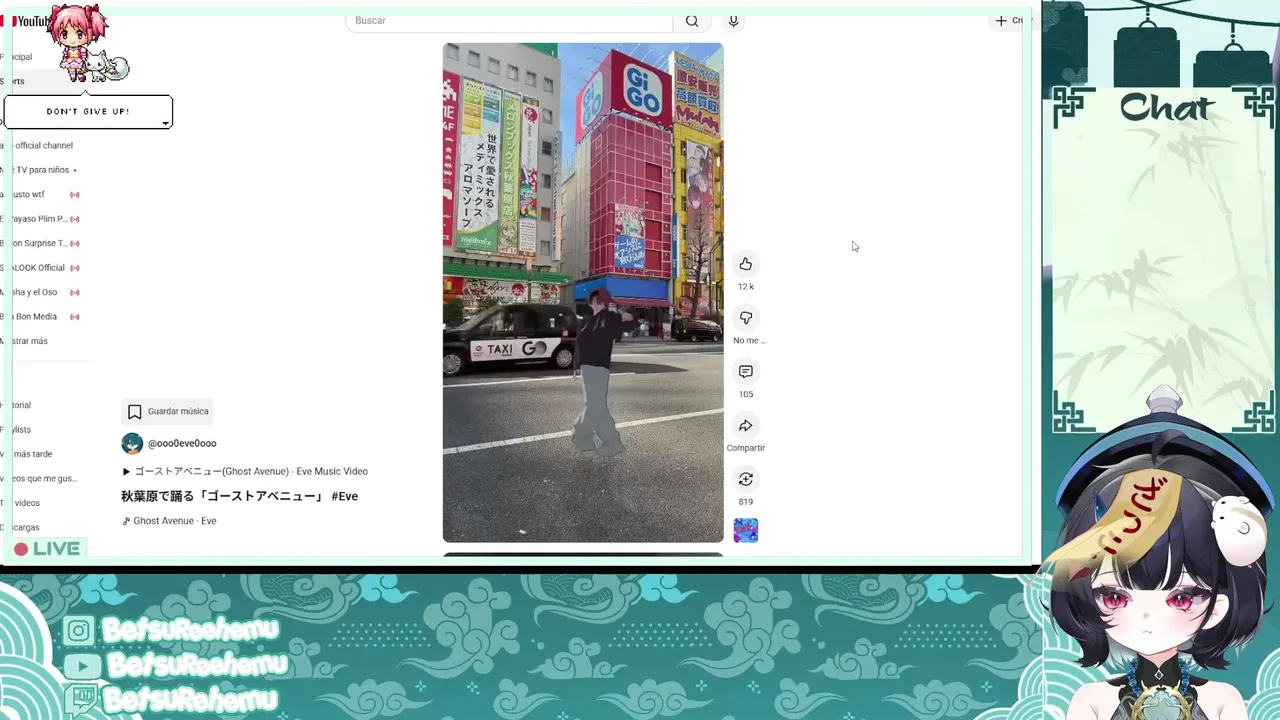Click the live indicator beside LOOK Official

tap(75, 268)
